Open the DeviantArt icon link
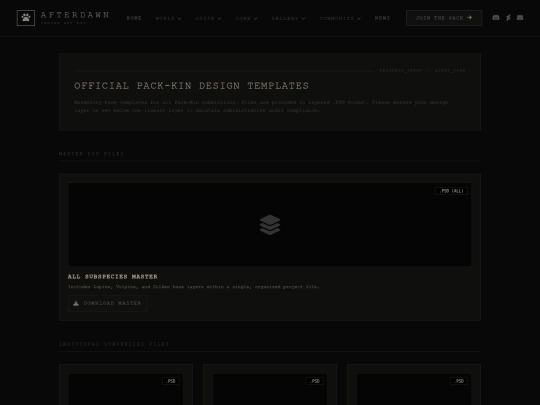The height and width of the screenshot is (405, 540). pos(508,18)
